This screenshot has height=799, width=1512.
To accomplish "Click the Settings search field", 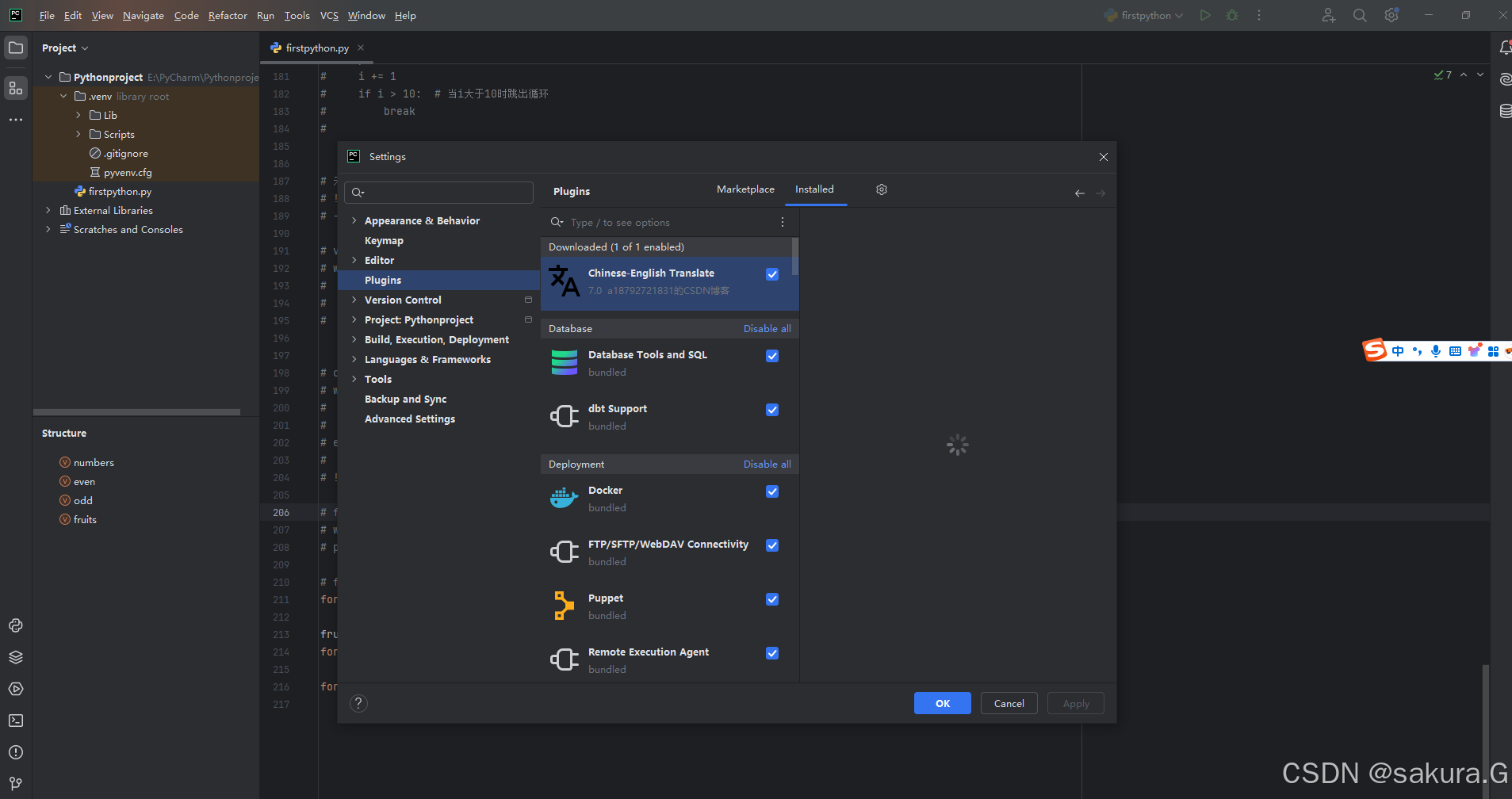I will 438,193.
